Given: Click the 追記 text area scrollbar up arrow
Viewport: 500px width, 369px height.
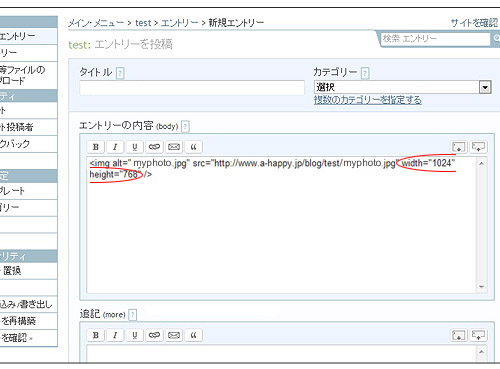Looking at the screenshot, I should coord(481,352).
